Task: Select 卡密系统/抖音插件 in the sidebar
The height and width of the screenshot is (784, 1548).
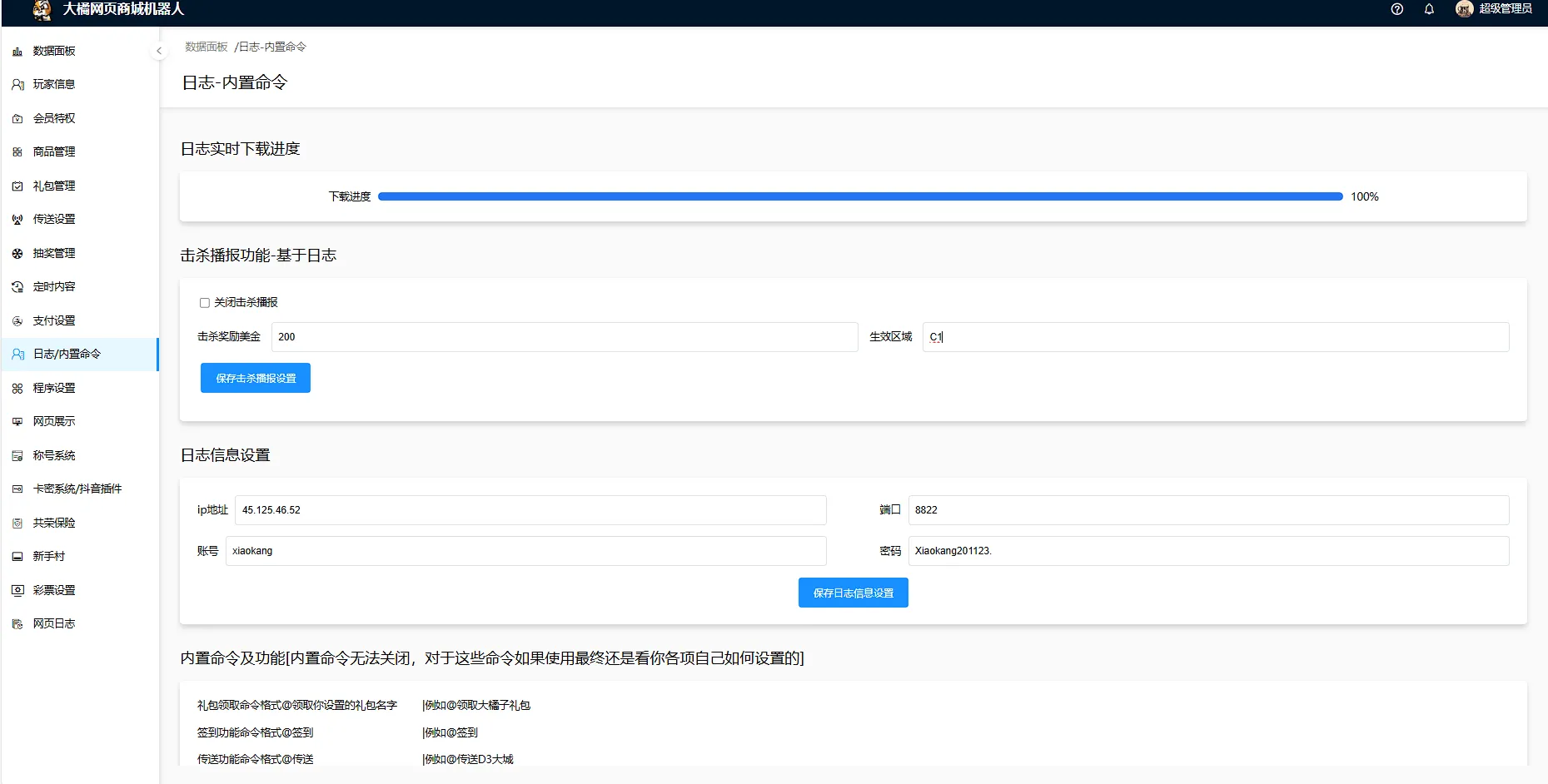Action: click(x=77, y=489)
